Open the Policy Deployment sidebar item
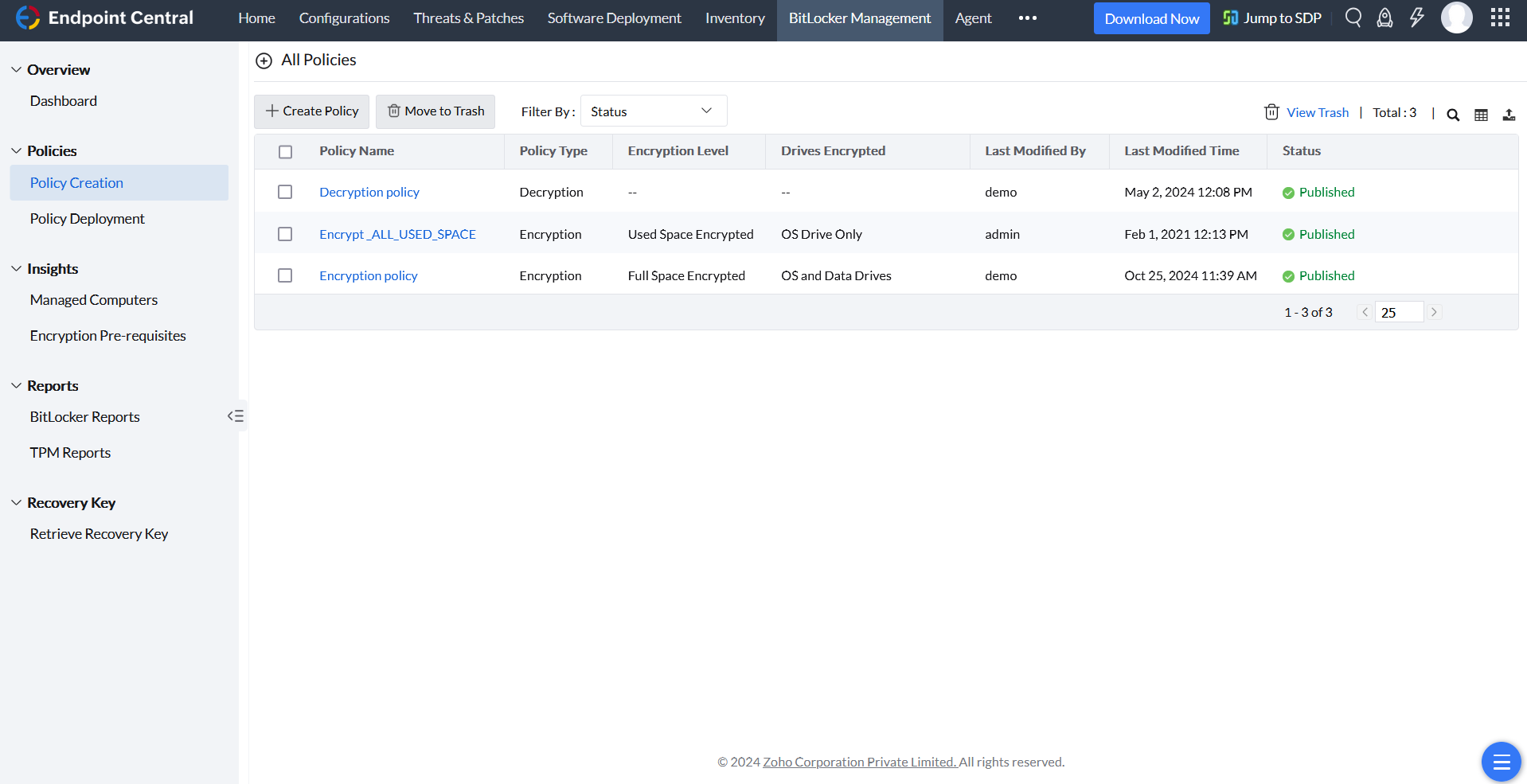Image resolution: width=1527 pixels, height=784 pixels. click(x=87, y=219)
